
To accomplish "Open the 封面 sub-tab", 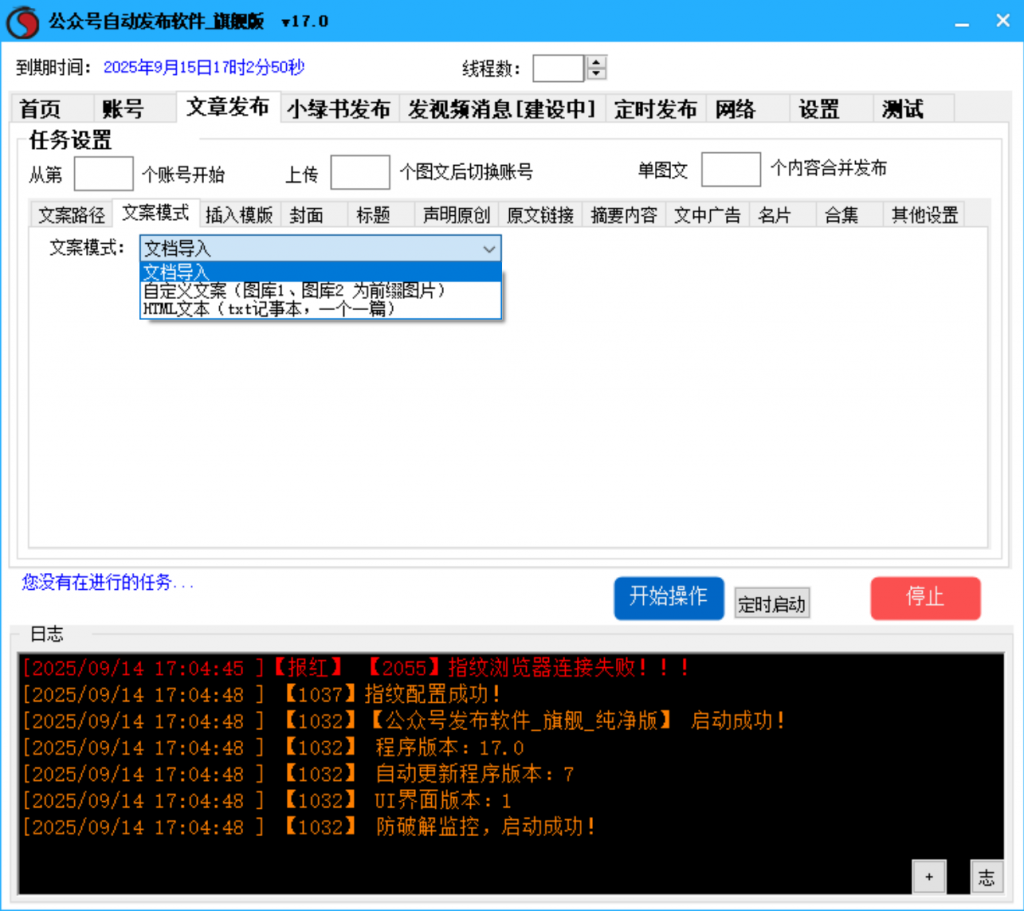I will pos(307,214).
